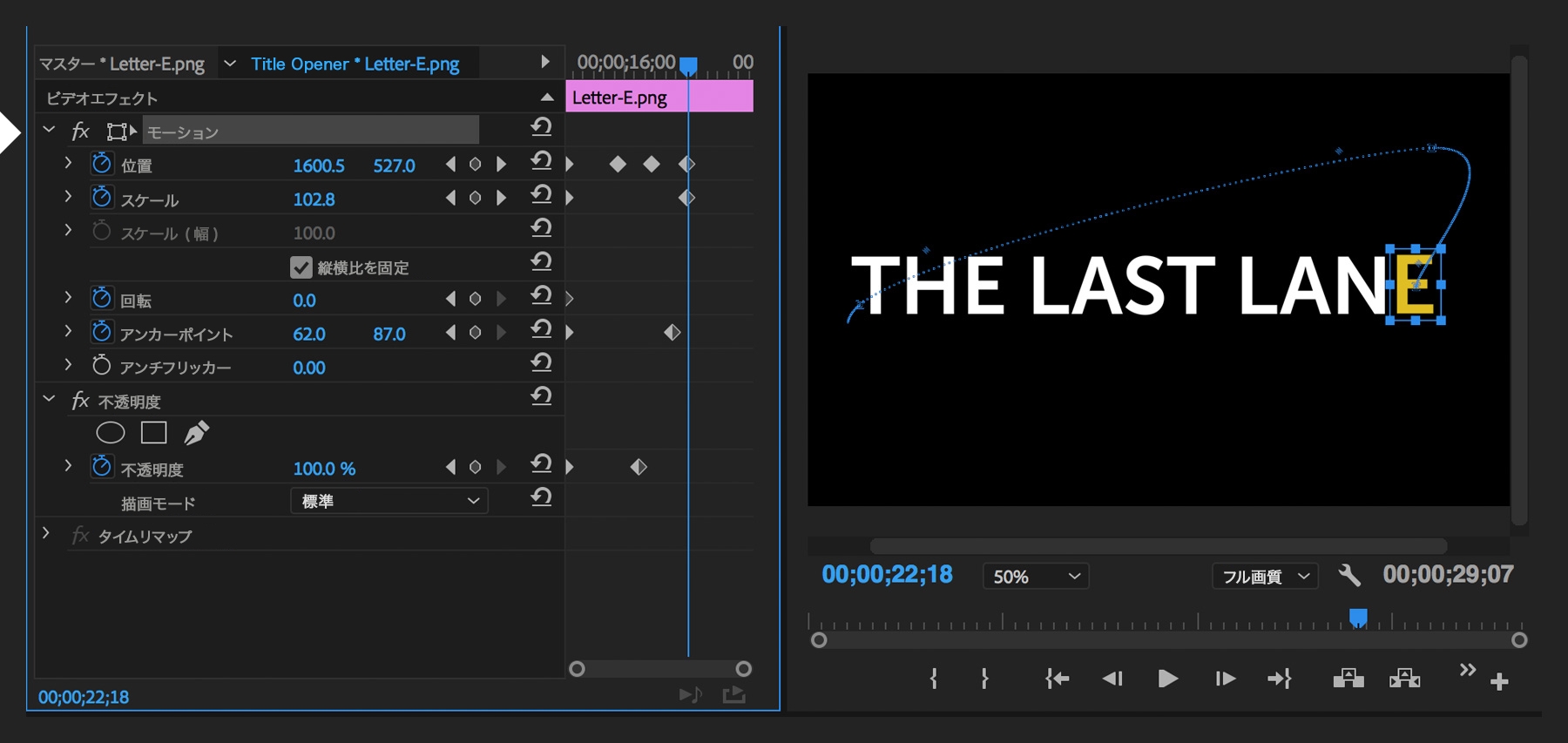Click the Mark Out bracket button
Image resolution: width=1568 pixels, height=743 pixels.
[984, 679]
